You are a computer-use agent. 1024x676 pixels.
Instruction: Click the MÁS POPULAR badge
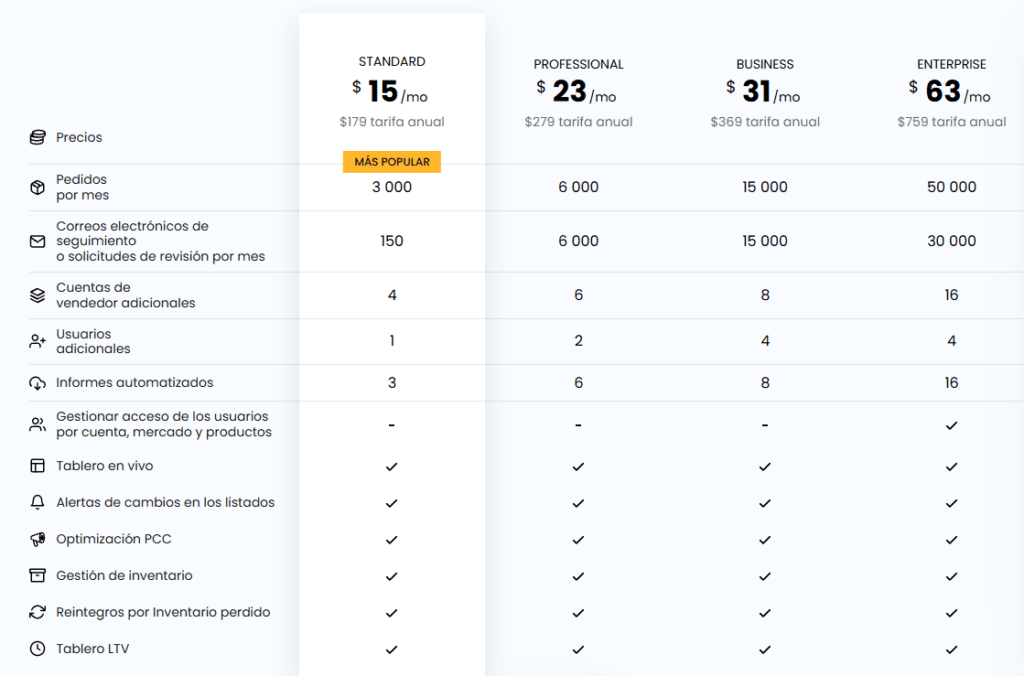tap(391, 161)
